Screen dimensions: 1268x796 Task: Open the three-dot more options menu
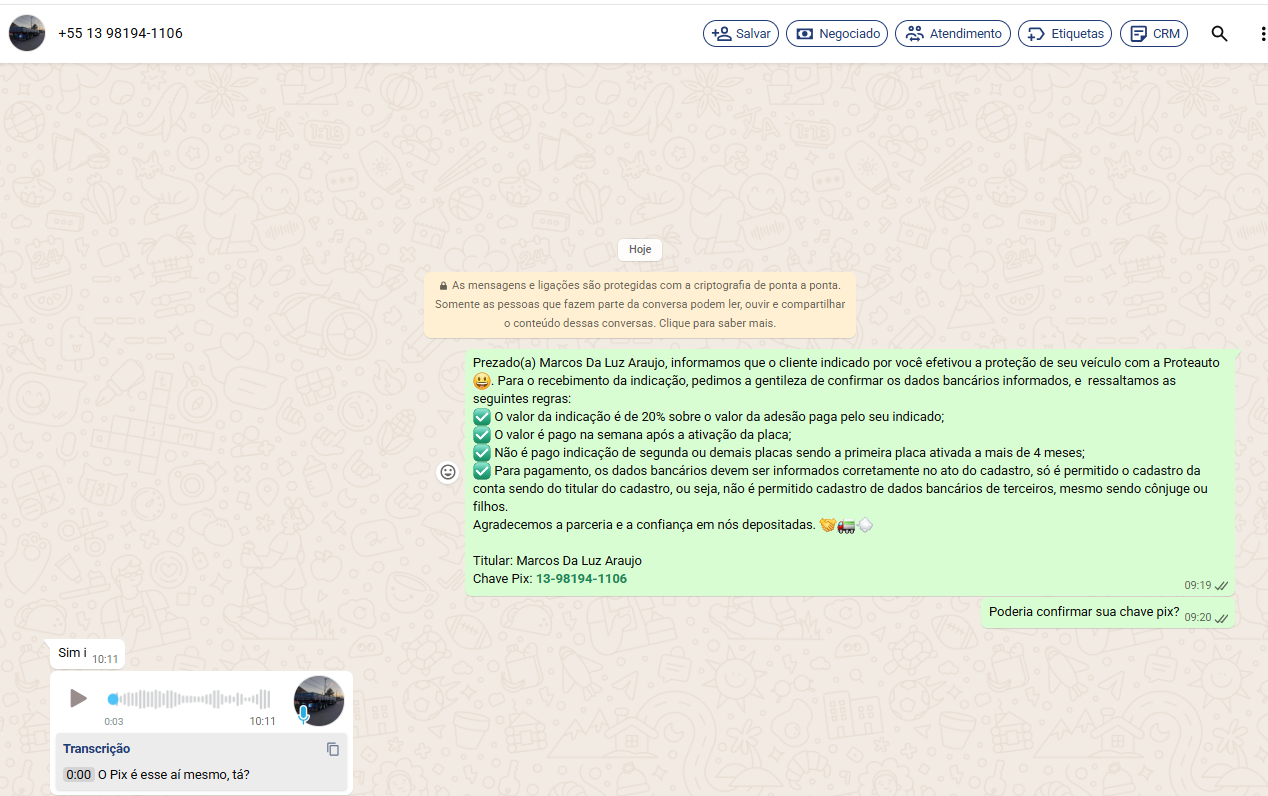tap(1262, 34)
